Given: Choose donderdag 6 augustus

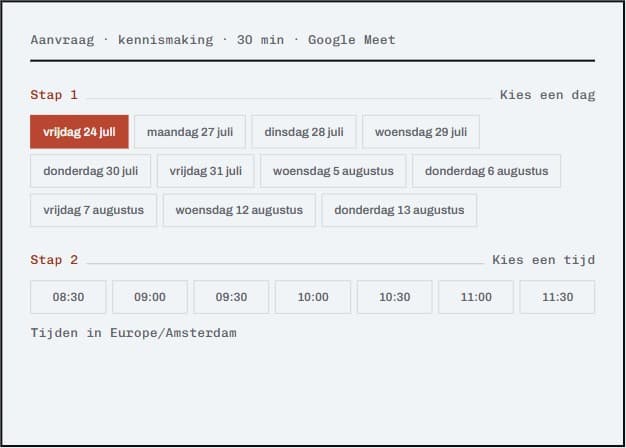Looking at the screenshot, I should (x=486, y=171).
